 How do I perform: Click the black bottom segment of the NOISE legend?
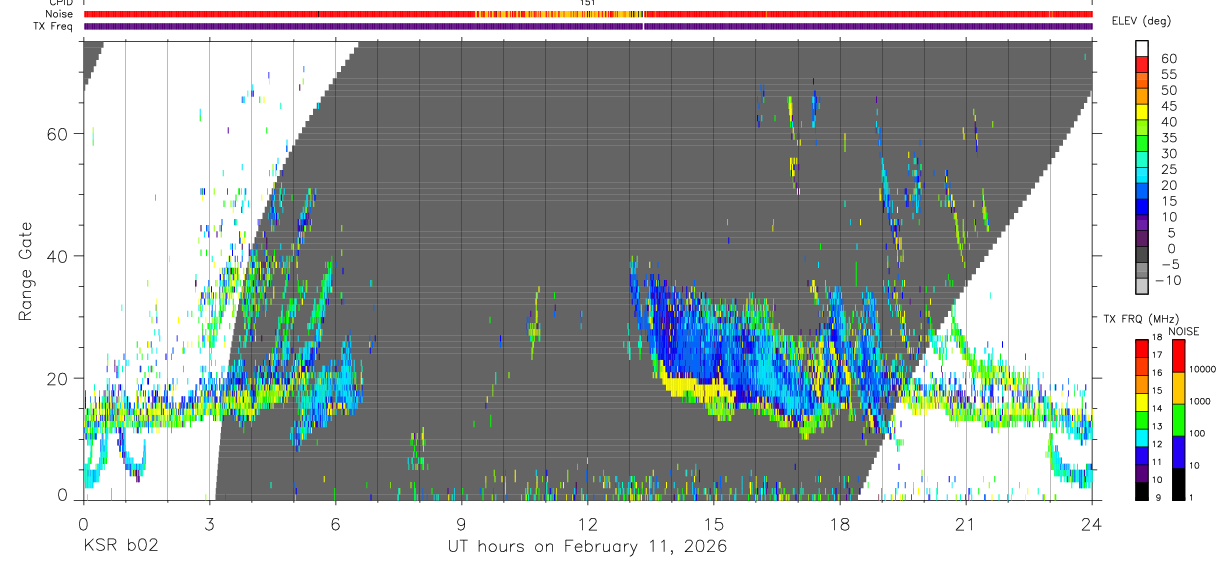point(1179,484)
